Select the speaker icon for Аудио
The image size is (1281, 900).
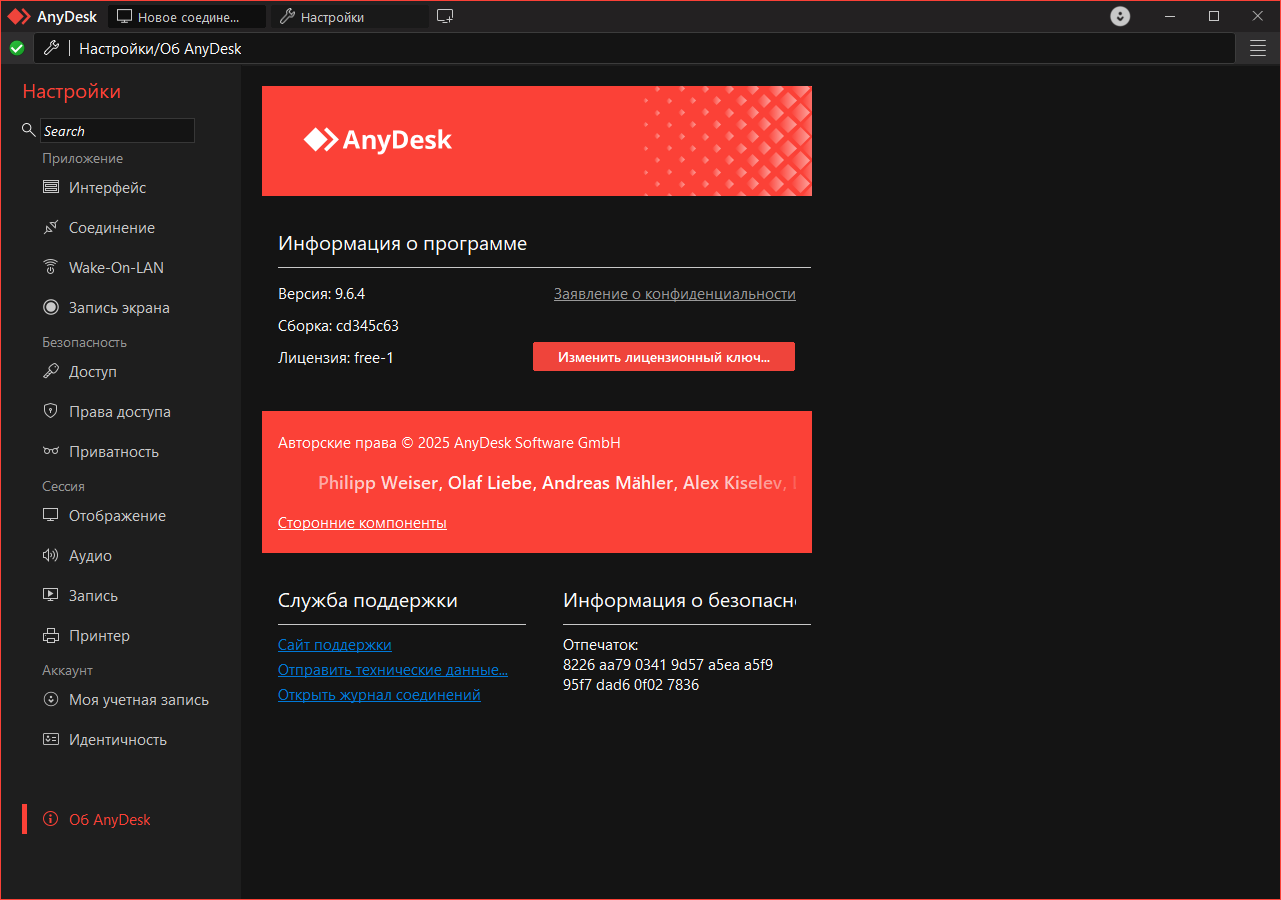51,555
